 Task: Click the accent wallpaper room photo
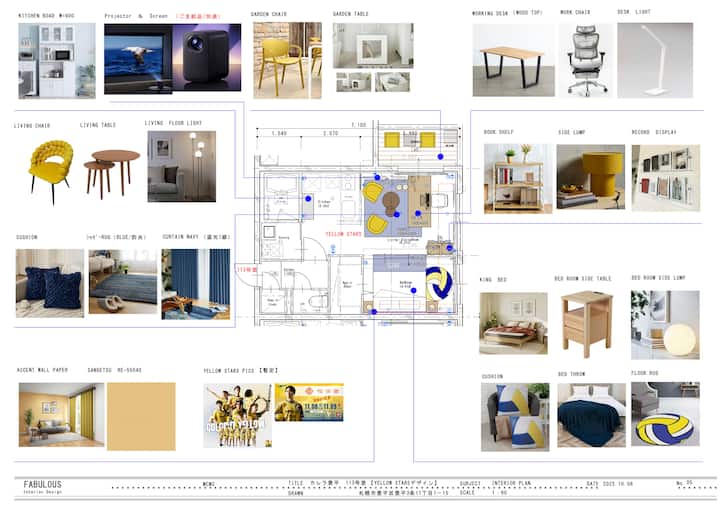[62, 415]
